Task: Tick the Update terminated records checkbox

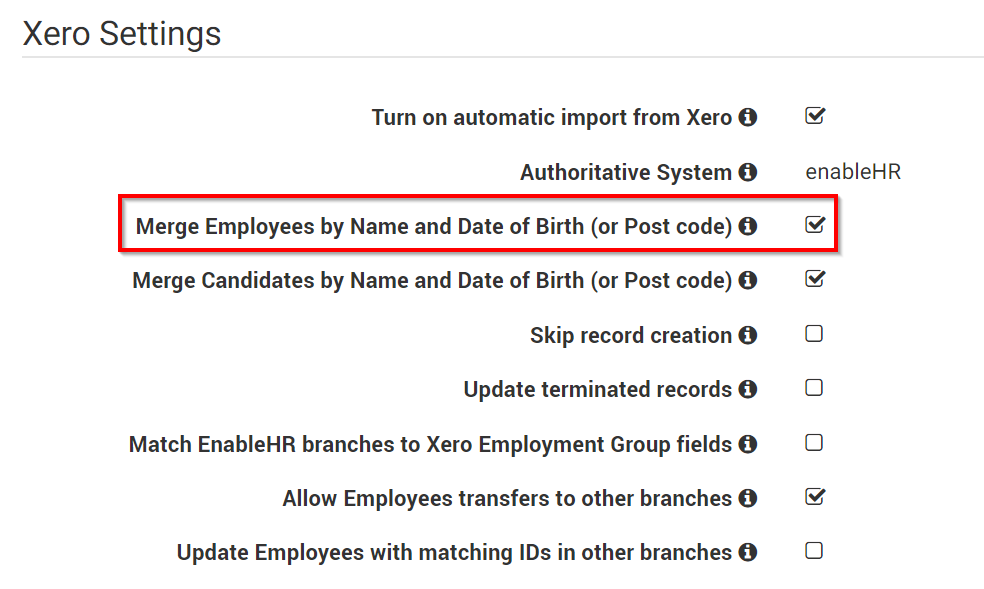Action: pos(814,388)
